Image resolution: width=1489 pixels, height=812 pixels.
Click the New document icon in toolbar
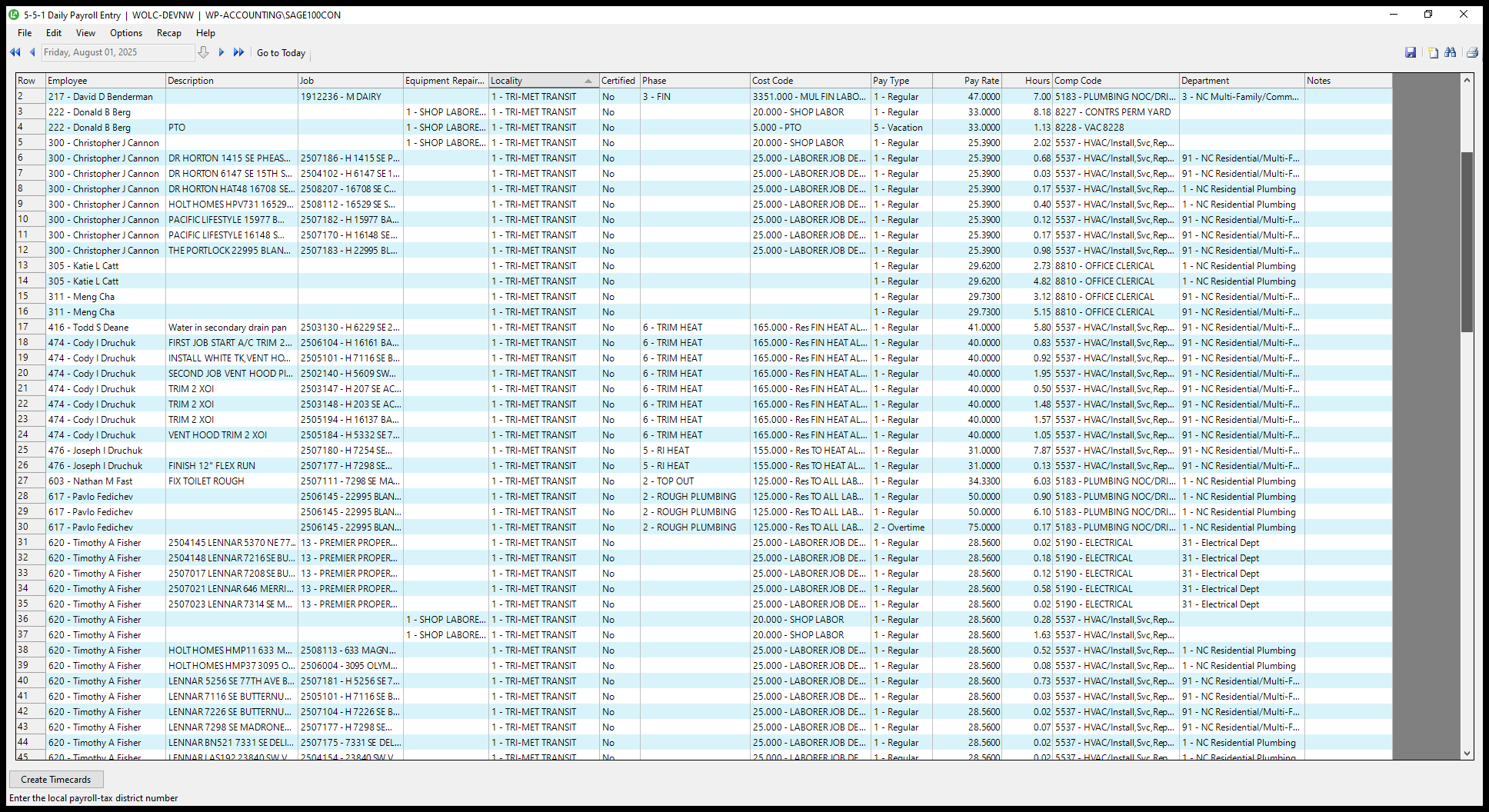[1433, 52]
